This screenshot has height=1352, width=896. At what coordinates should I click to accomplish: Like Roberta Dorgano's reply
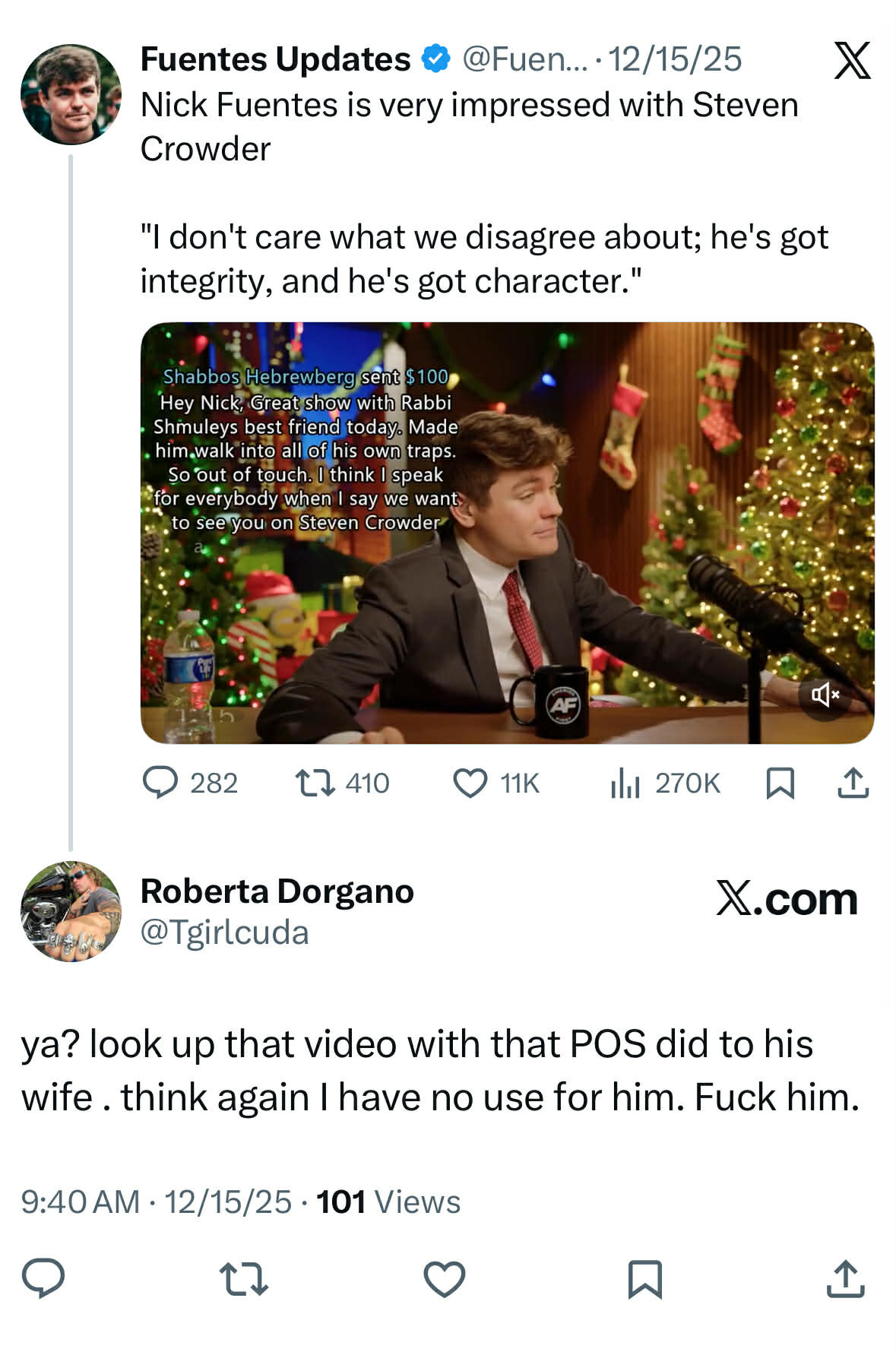pyautogui.click(x=444, y=1278)
